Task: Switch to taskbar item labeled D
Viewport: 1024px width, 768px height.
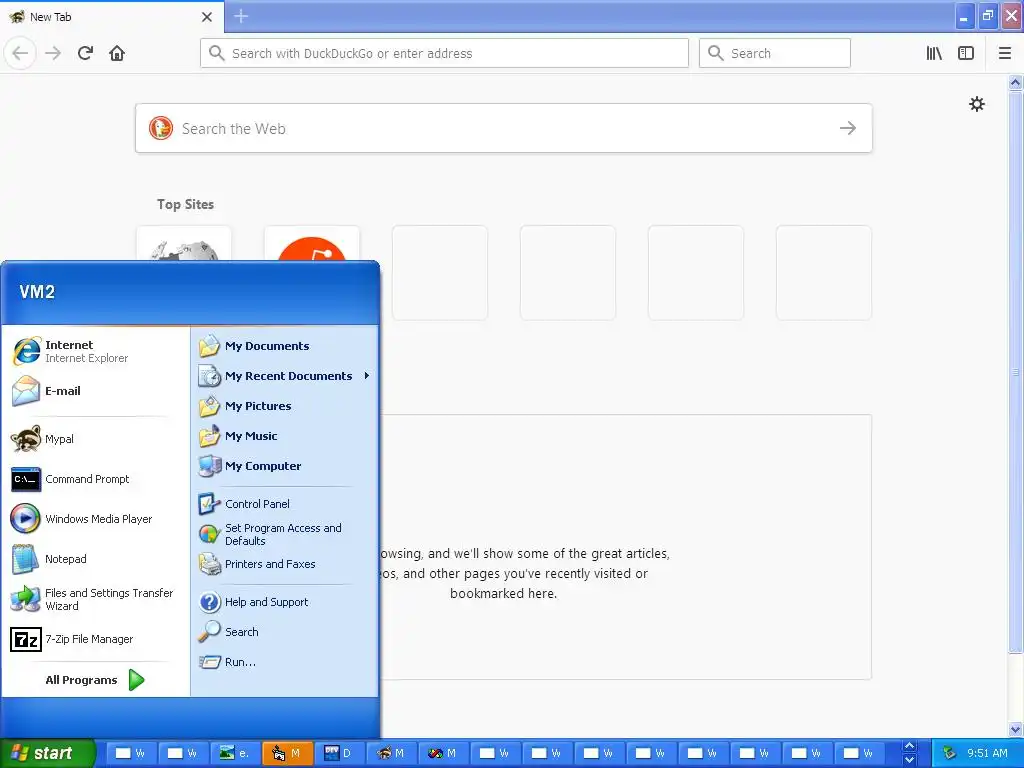Action: click(x=339, y=753)
